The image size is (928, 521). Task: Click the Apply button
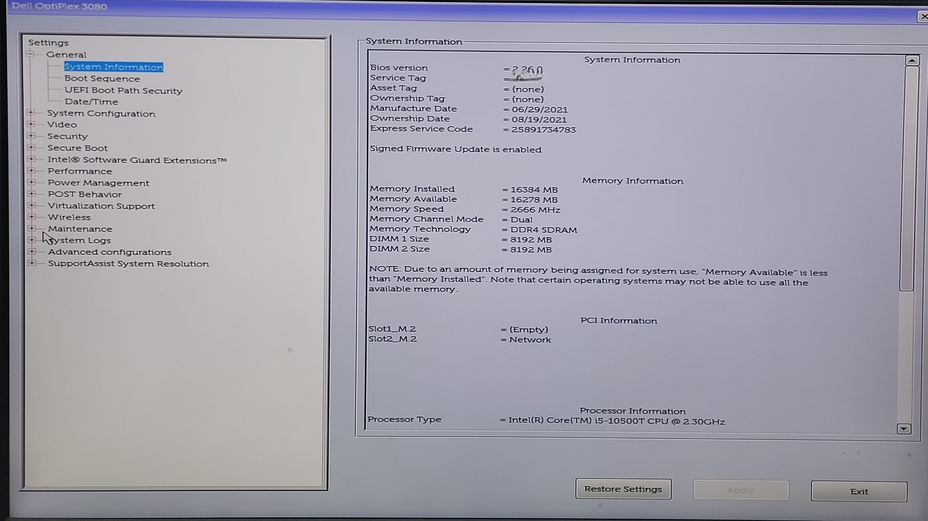741,490
